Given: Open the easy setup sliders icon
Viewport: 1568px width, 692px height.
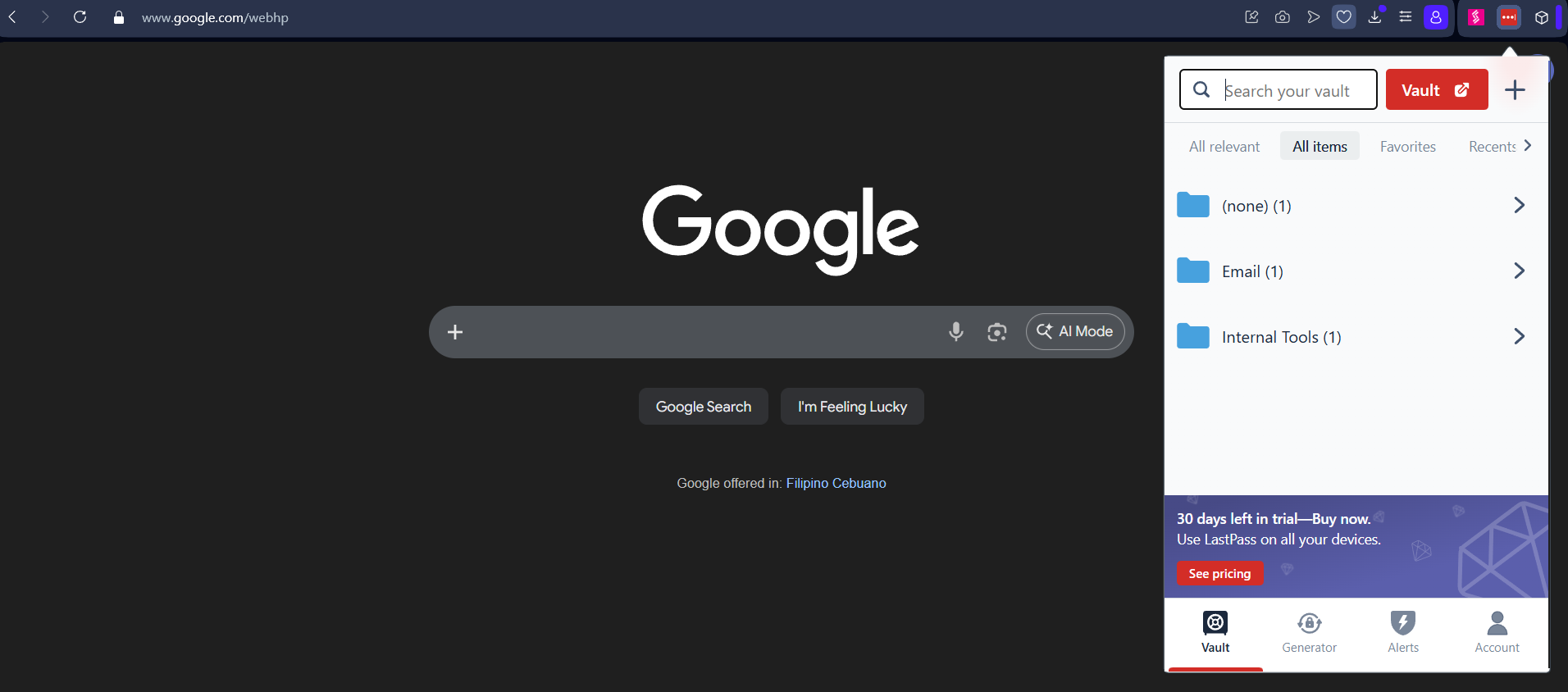Looking at the screenshot, I should click(1406, 17).
